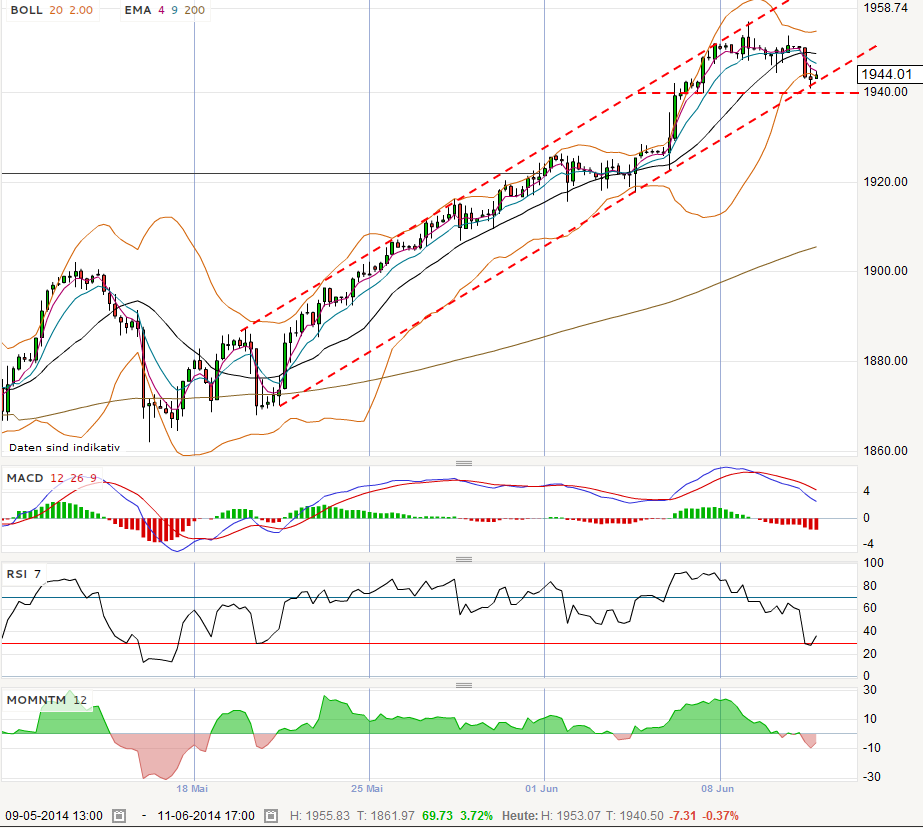Click the splitter handle above the RSI panel

coord(464,559)
